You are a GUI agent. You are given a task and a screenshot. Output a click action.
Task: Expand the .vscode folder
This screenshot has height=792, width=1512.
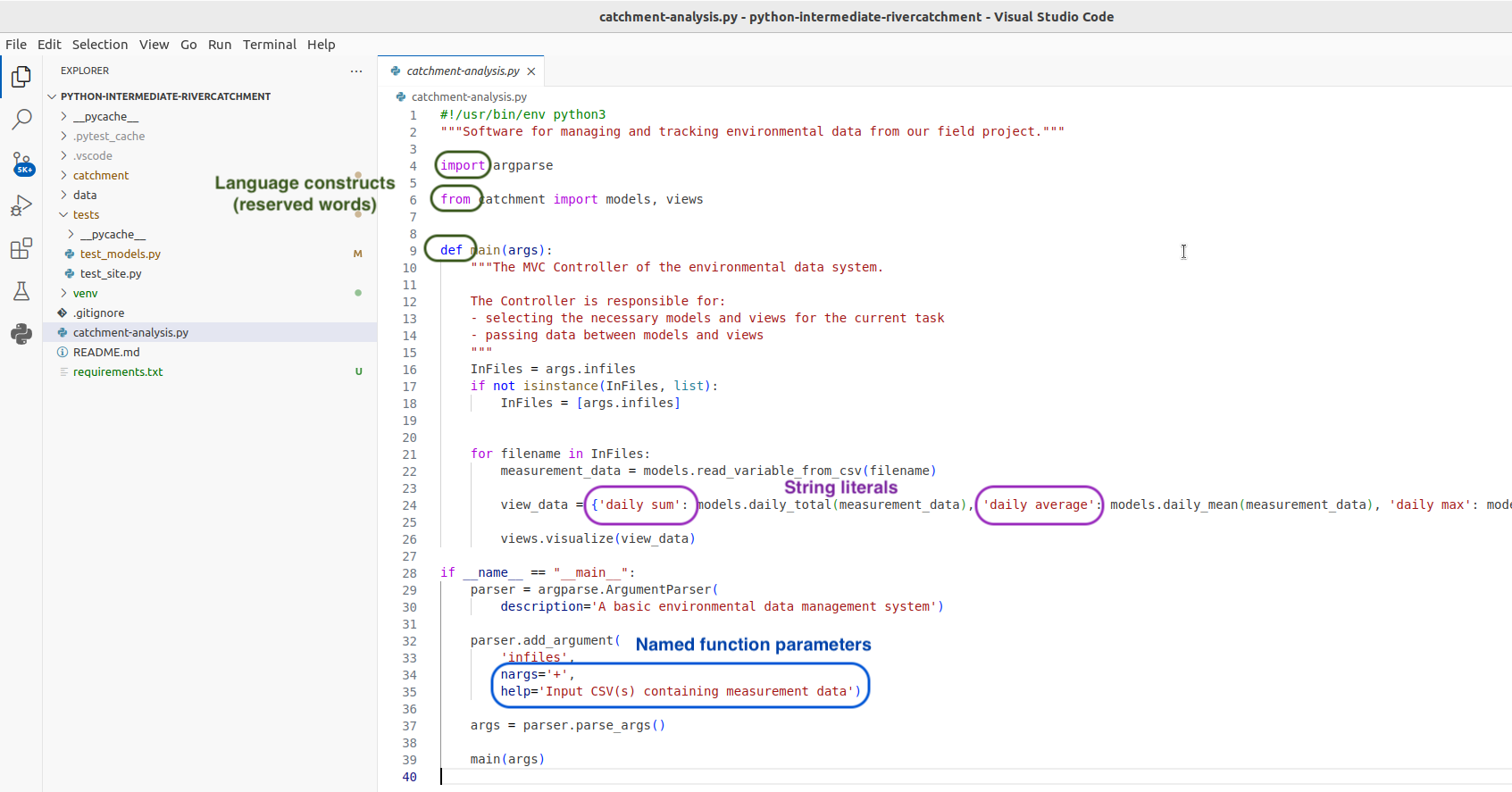[63, 156]
